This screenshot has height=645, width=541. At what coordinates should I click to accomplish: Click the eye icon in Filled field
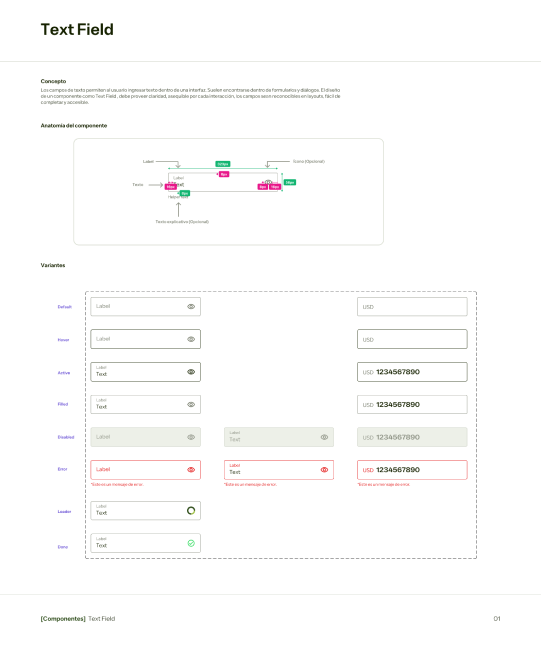(x=191, y=404)
